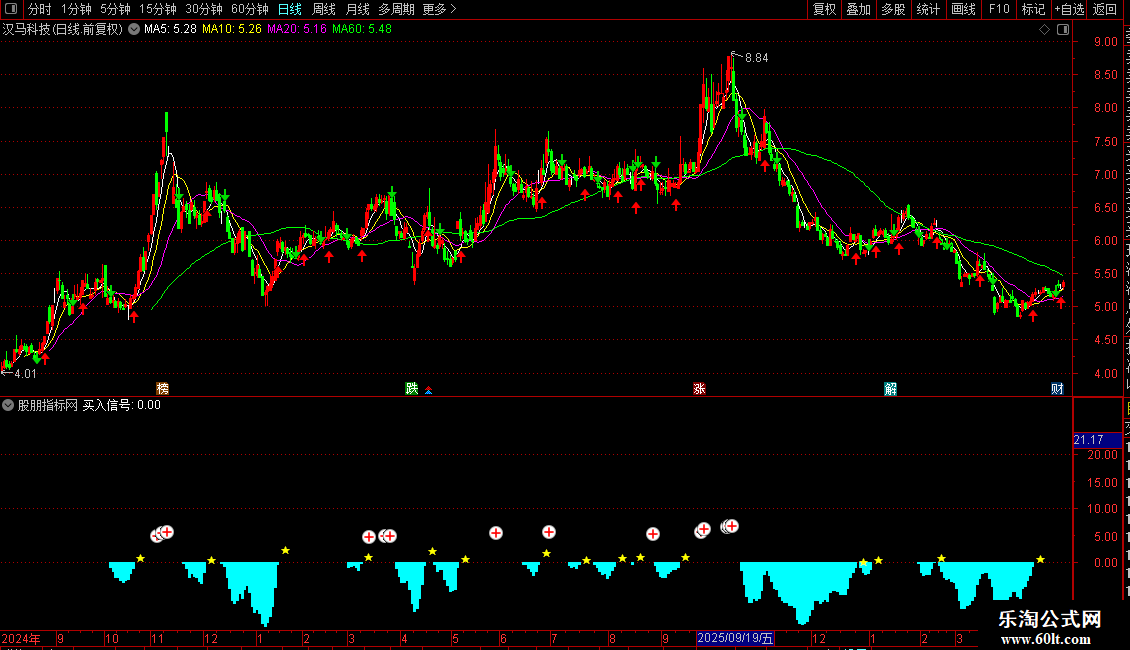This screenshot has height=650, width=1130.
Task: Open the 涨 event marker on the chart
Action: point(699,388)
